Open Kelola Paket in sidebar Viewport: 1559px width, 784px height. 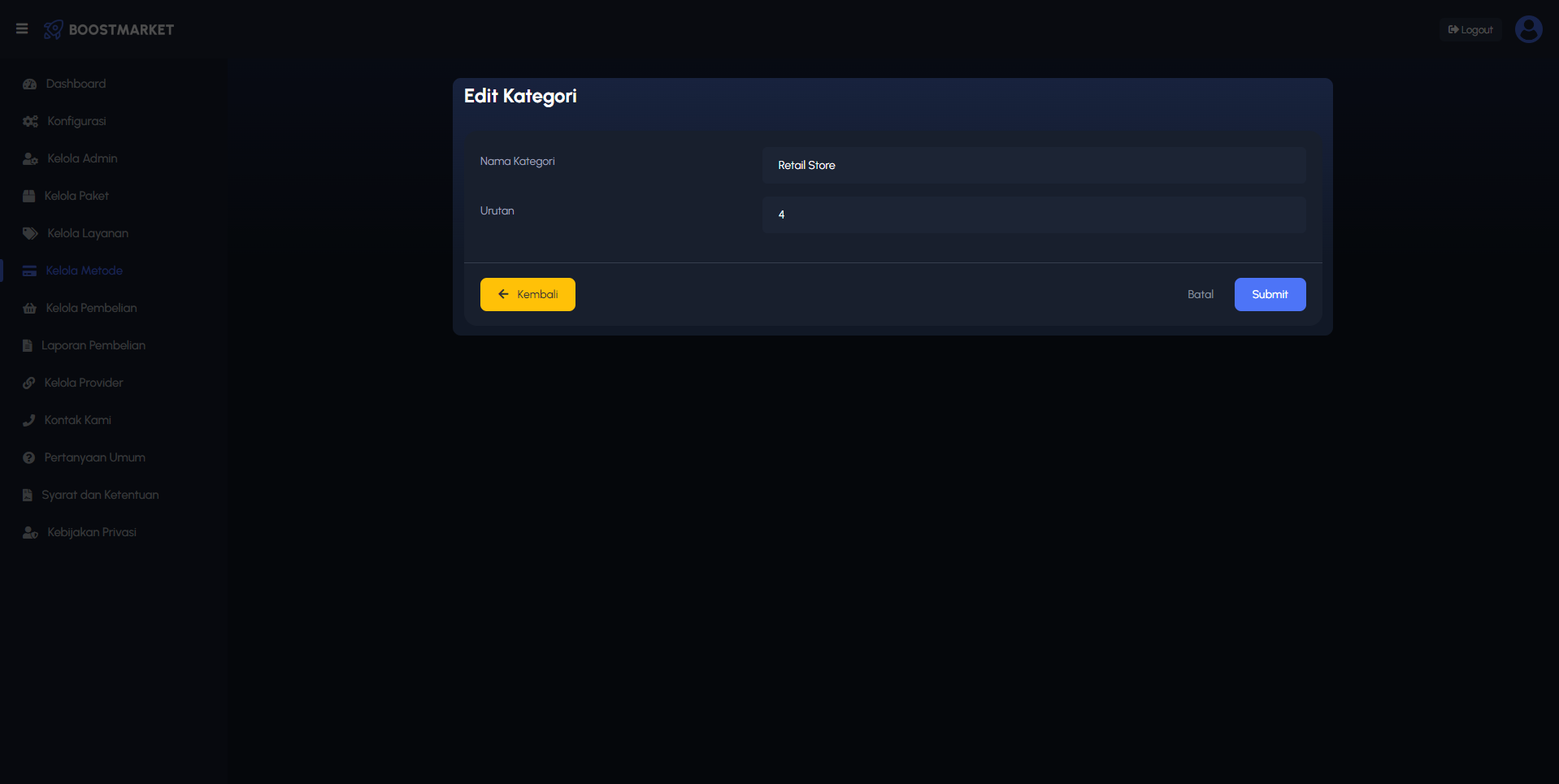click(x=76, y=196)
